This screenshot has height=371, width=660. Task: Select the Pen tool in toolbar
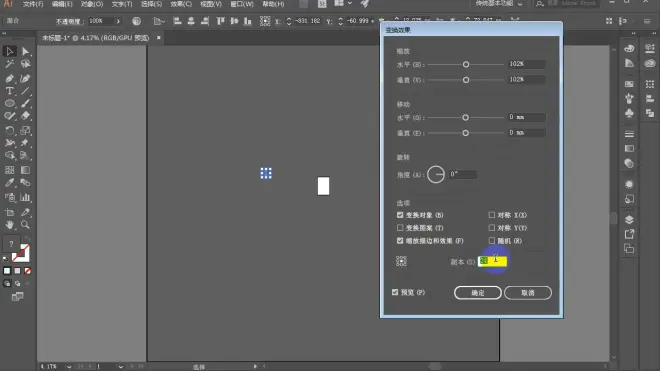click(x=9, y=78)
